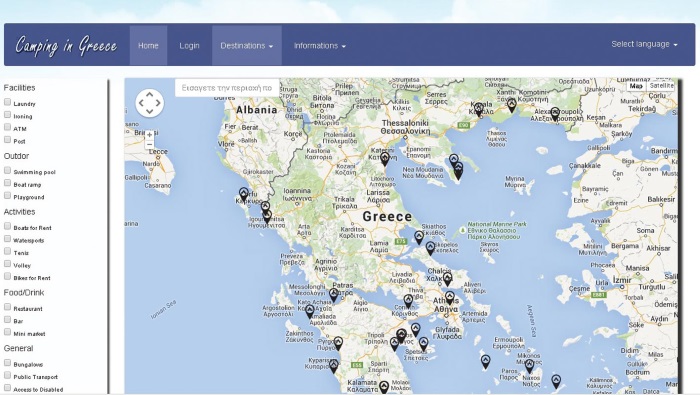700x395 pixels.
Task: Open the Select language dropdown
Action: pyautogui.click(x=644, y=44)
